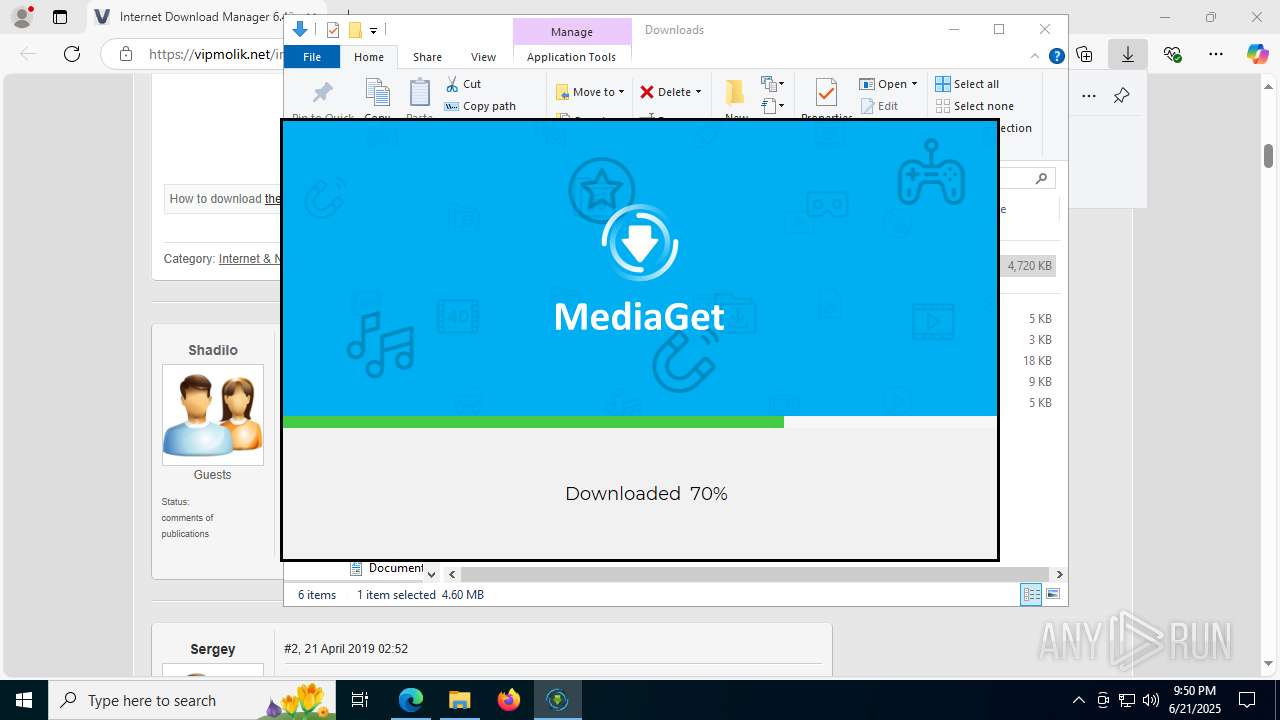1280x720 pixels.
Task: Click the Edge profile avatar icon
Action: 22,17
